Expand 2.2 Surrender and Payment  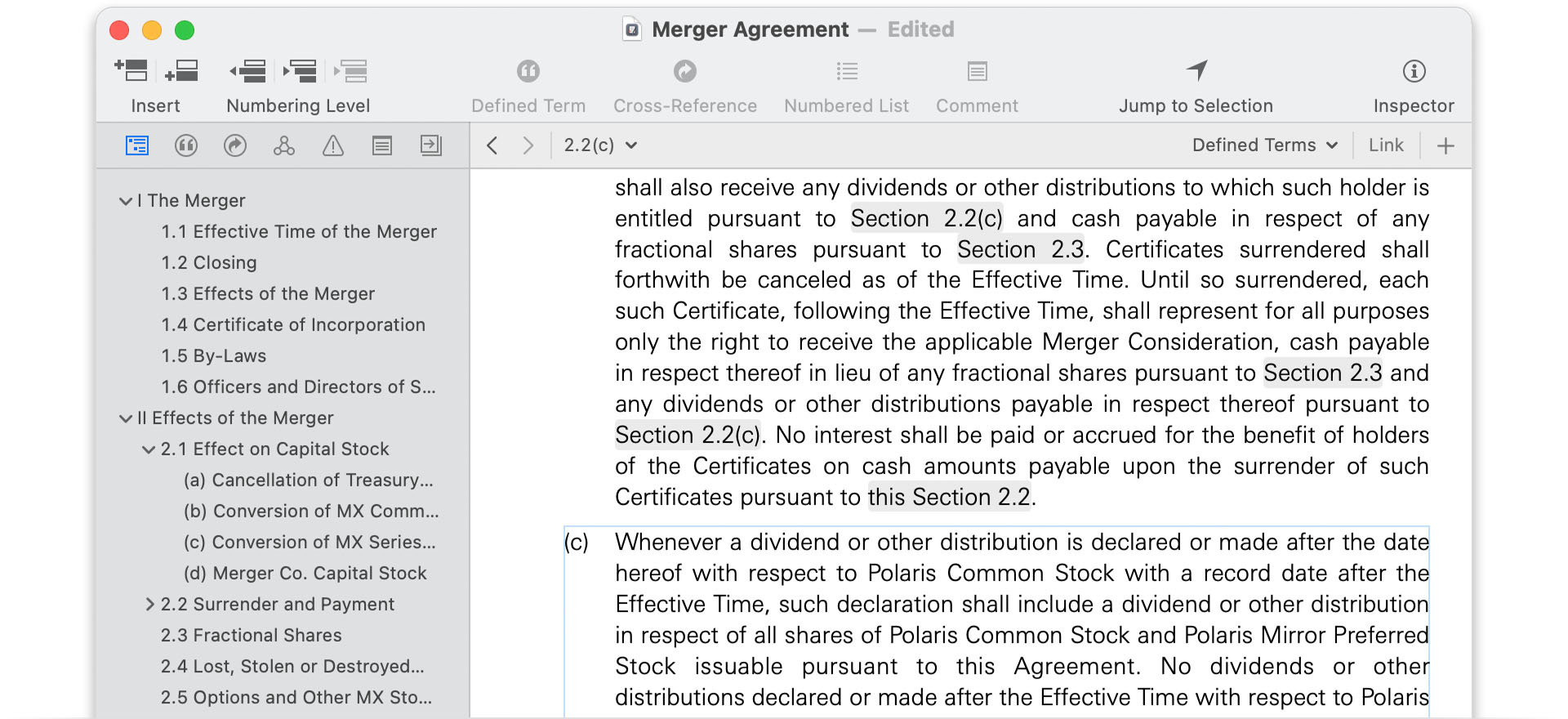click(x=149, y=605)
